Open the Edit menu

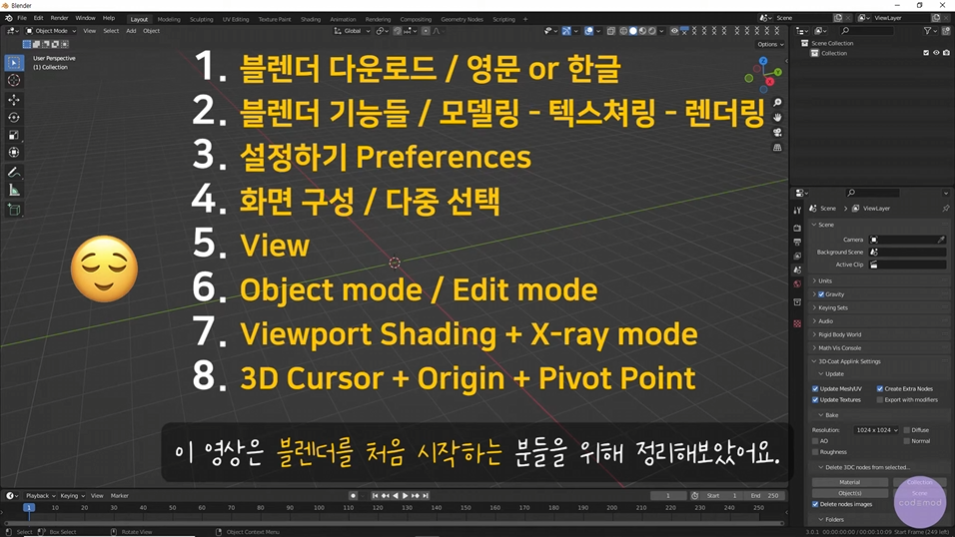[38, 18]
